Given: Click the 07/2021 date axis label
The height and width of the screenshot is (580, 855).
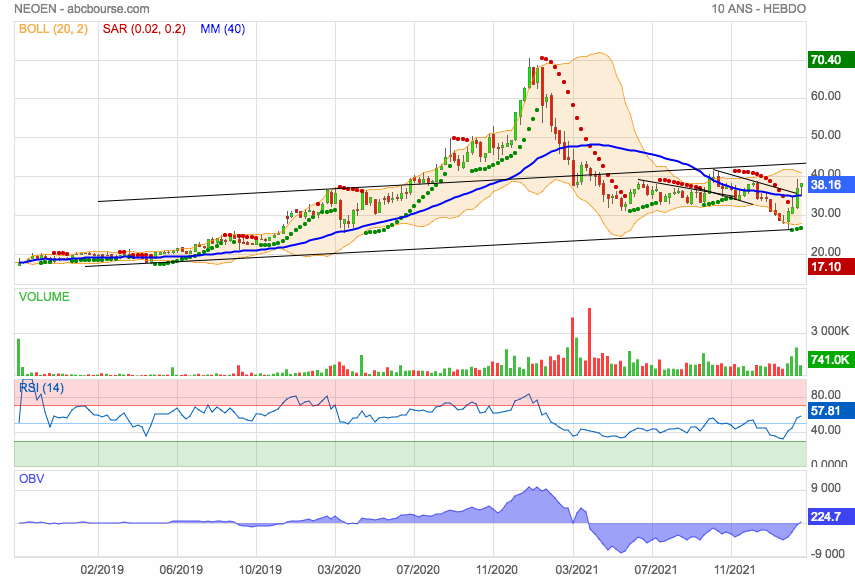Looking at the screenshot, I should [x=655, y=570].
